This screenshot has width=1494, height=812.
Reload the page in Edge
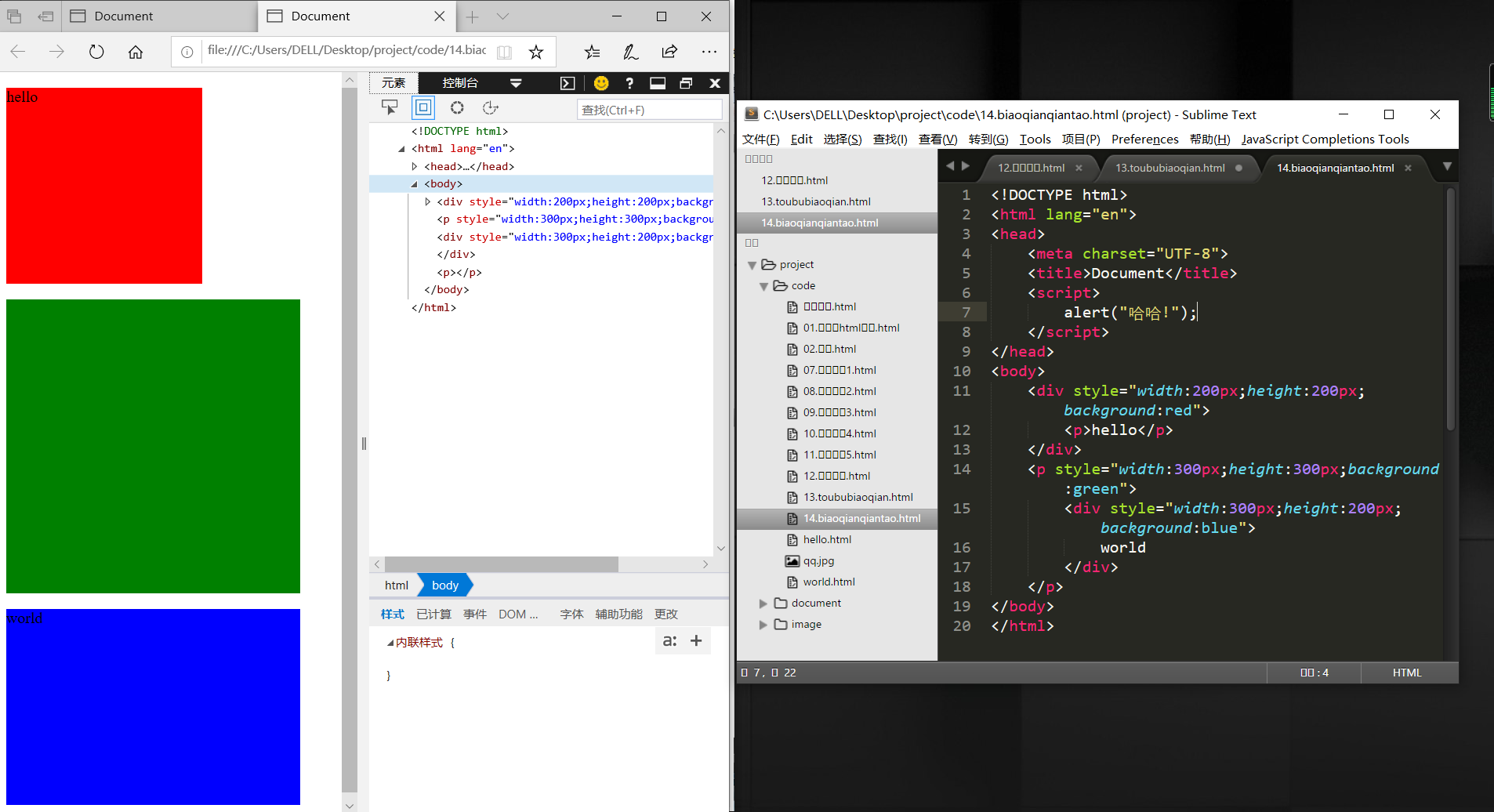(x=96, y=52)
